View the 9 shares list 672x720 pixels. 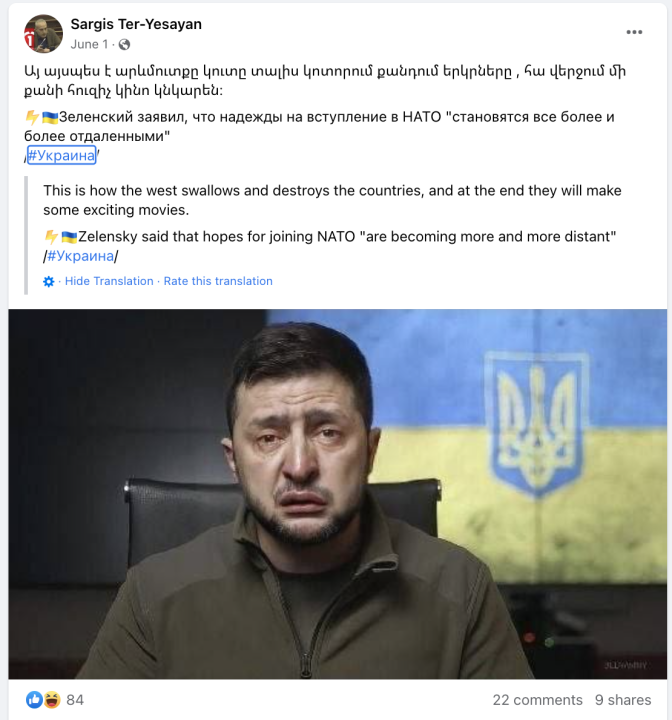623,700
